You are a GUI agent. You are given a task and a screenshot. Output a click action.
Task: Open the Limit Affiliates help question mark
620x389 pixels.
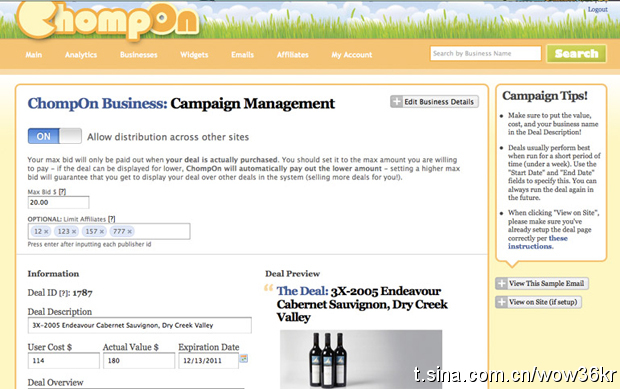tap(112, 219)
